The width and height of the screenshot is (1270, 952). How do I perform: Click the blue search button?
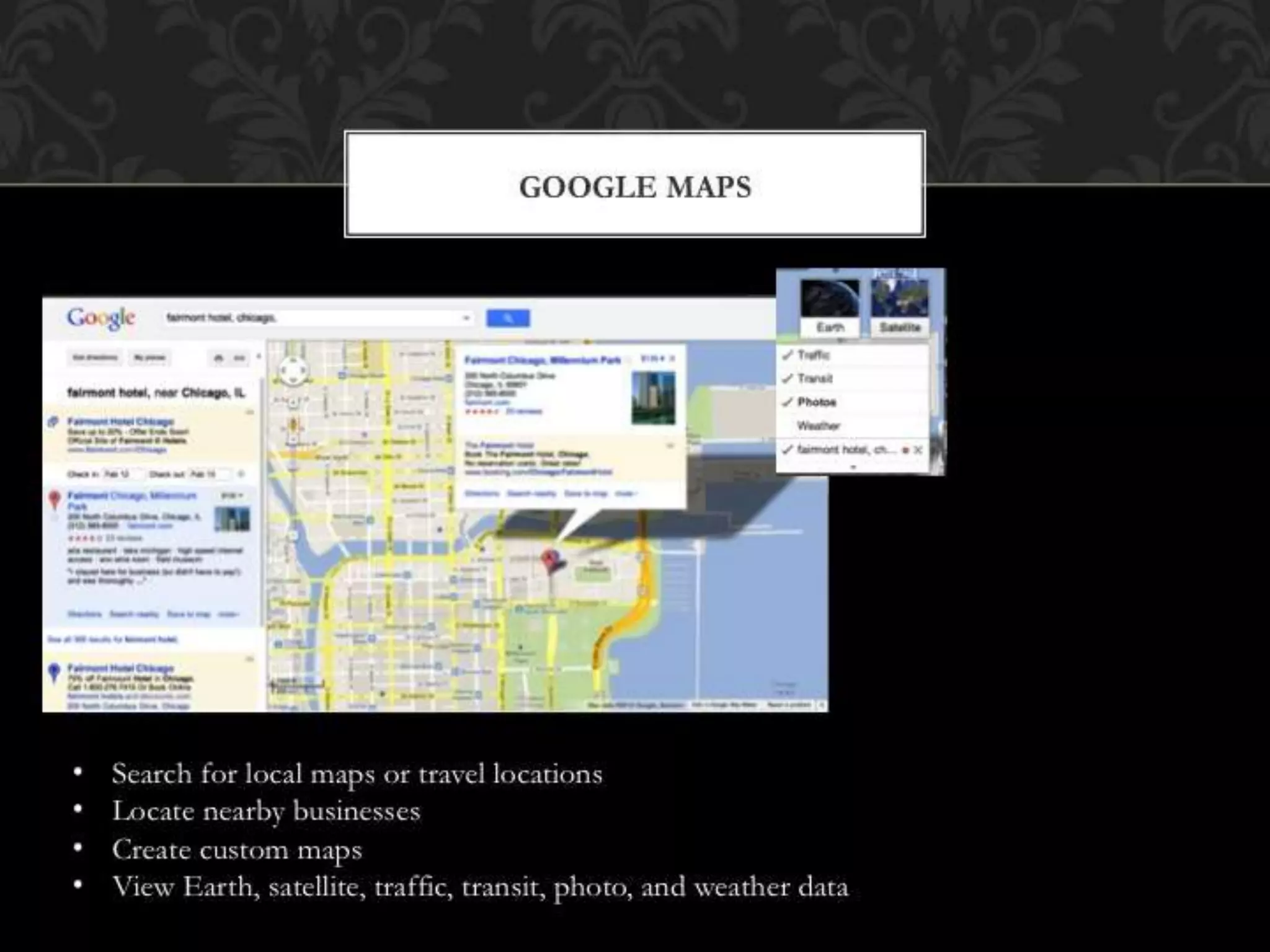(508, 318)
